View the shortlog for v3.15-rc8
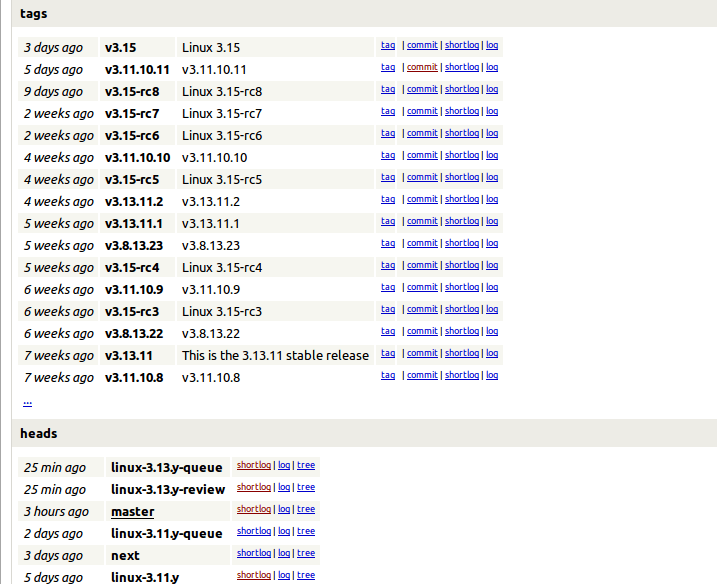Image resolution: width=717 pixels, height=584 pixels. pos(462,89)
